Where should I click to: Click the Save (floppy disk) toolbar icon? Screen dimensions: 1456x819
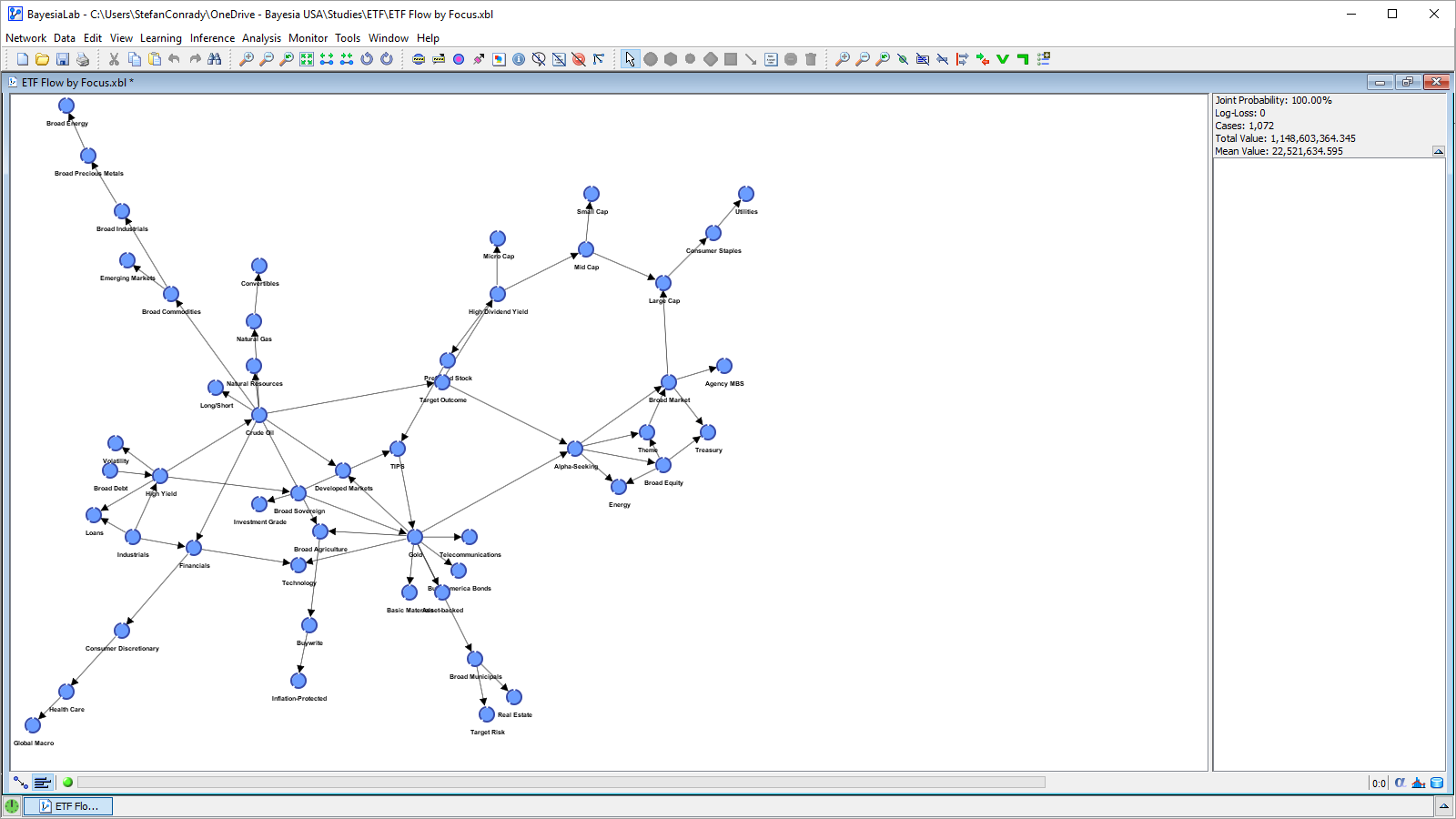[x=63, y=59]
